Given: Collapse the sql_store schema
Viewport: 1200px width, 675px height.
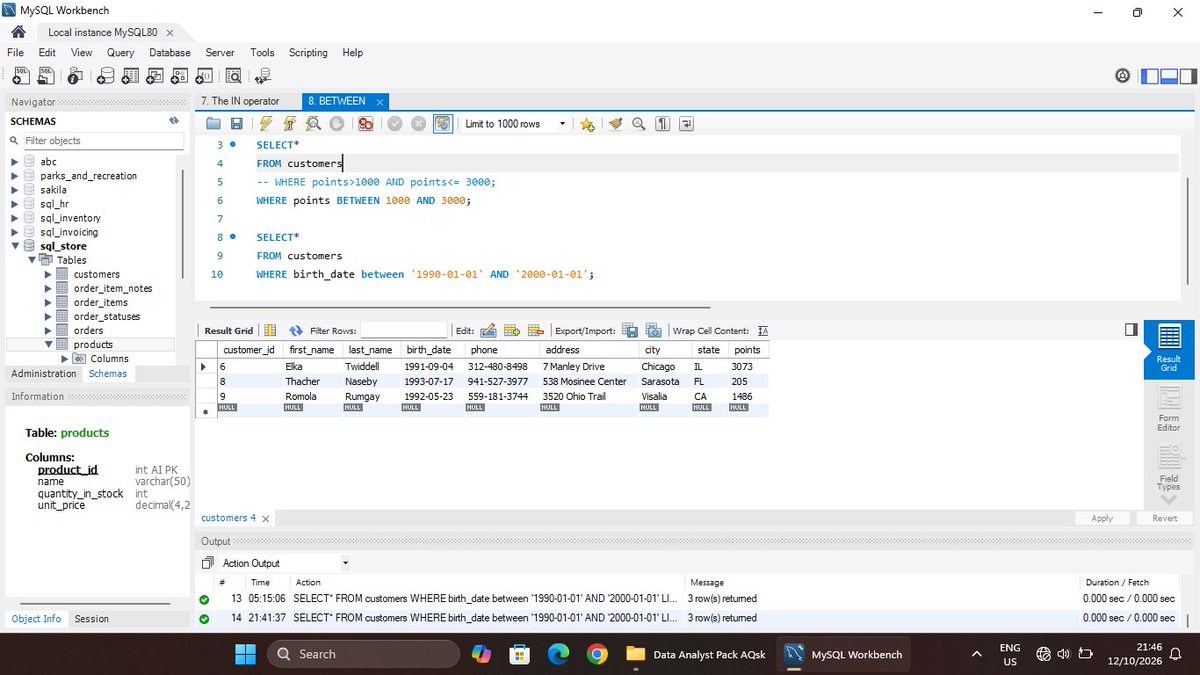Looking at the screenshot, I should pyautogui.click(x=14, y=246).
